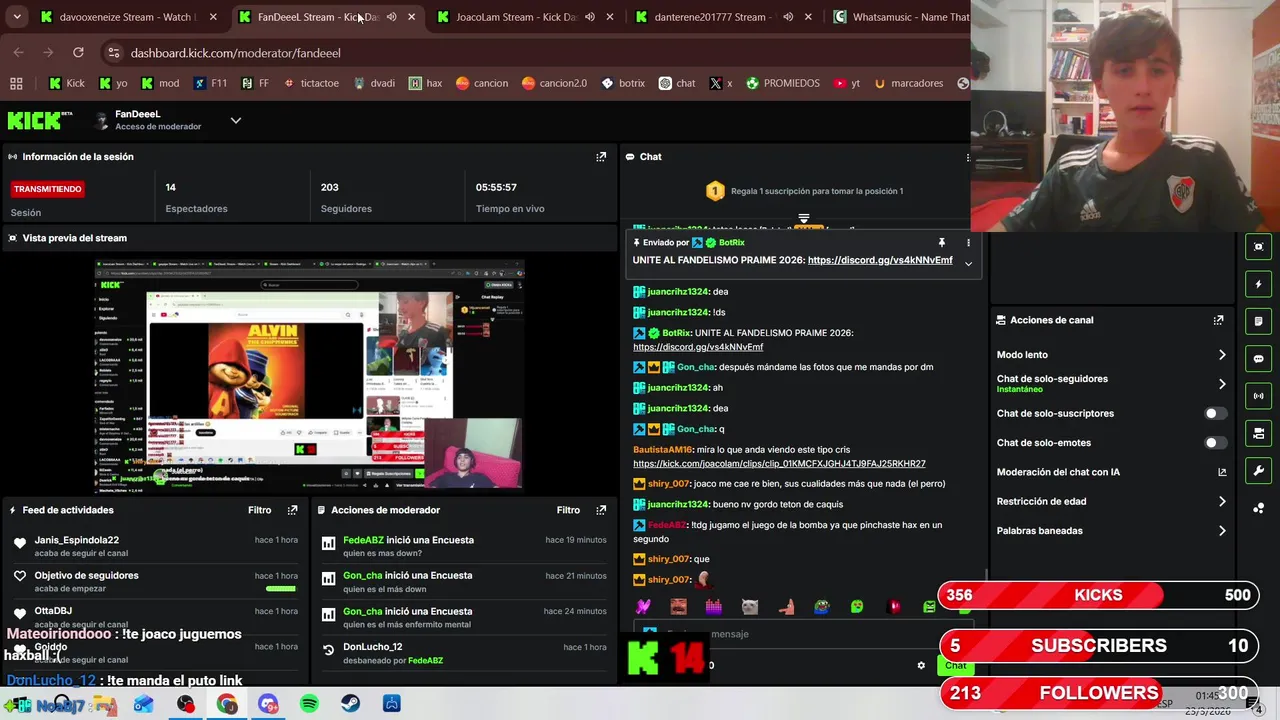The height and width of the screenshot is (720, 1280).
Task: Pop out the Acciones de canal panel
Action: tap(1218, 320)
